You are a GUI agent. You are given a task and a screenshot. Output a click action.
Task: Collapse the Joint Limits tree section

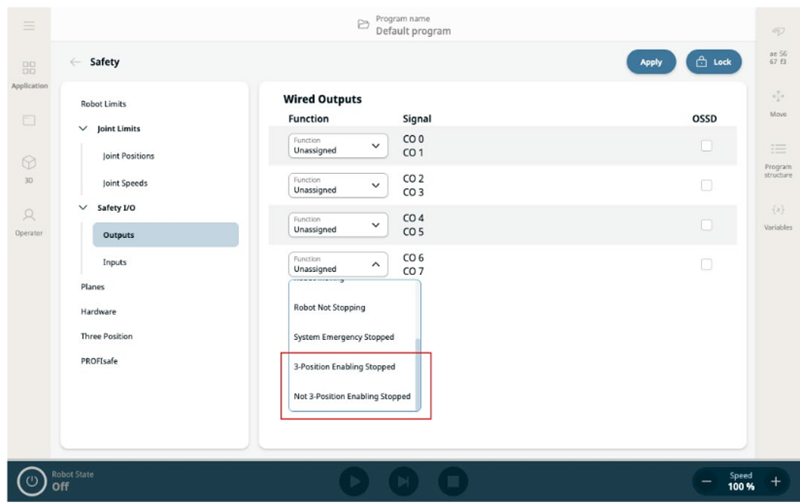tap(83, 129)
